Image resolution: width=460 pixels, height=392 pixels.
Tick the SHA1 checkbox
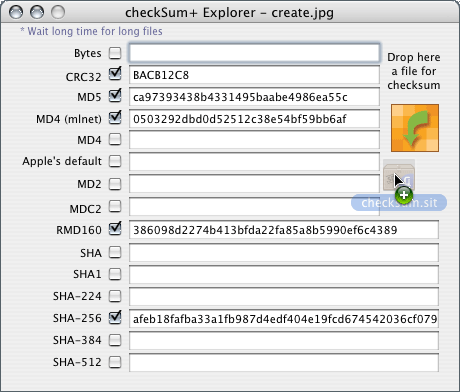coord(115,274)
